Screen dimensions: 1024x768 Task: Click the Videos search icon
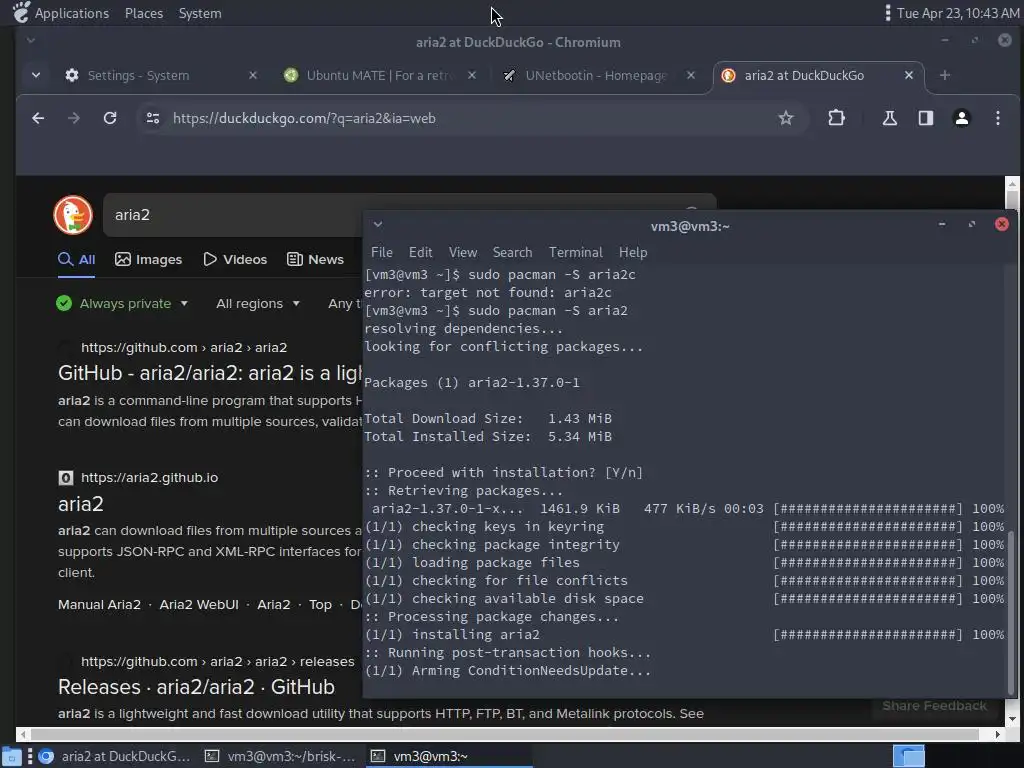[x=210, y=259]
